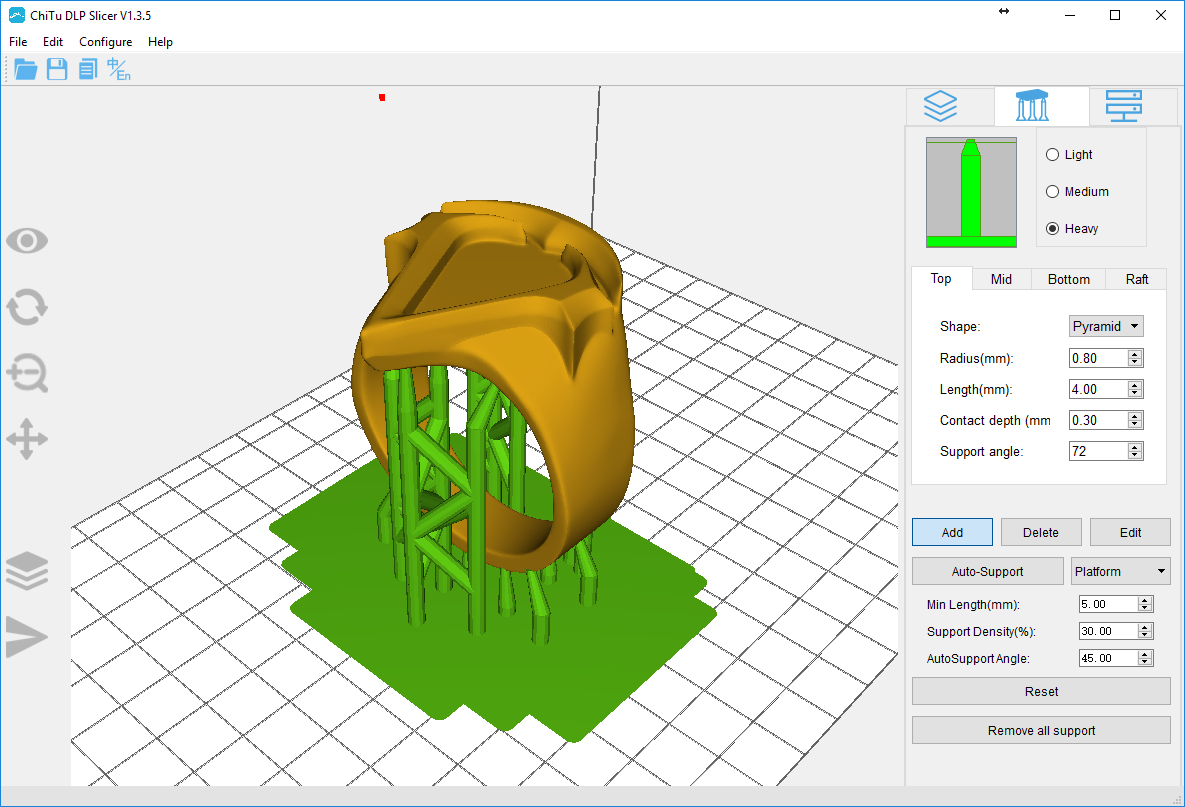Decrease Support angle with down arrow
The height and width of the screenshot is (807, 1185).
pyautogui.click(x=1134, y=456)
